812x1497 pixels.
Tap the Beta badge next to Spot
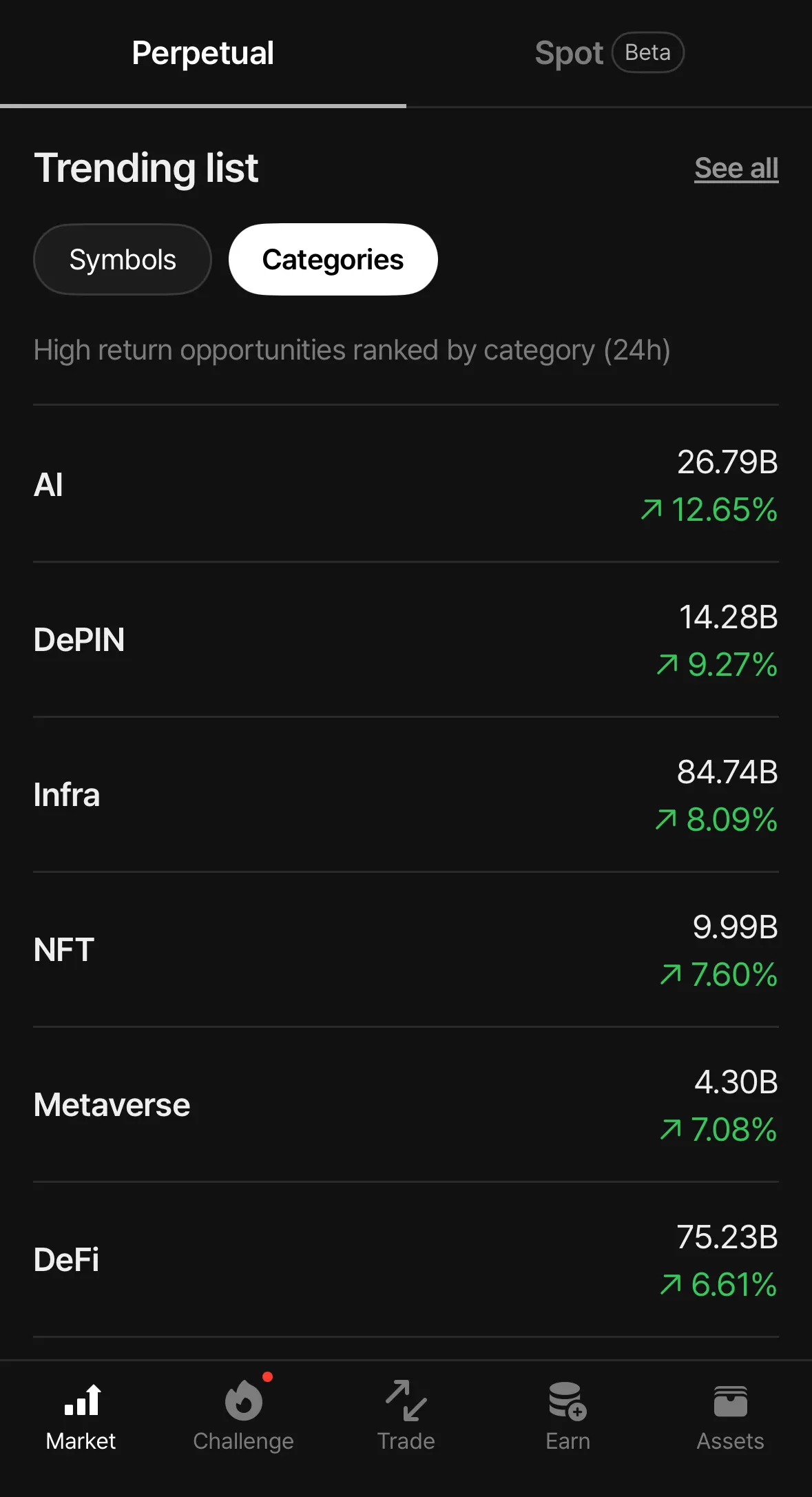[647, 53]
